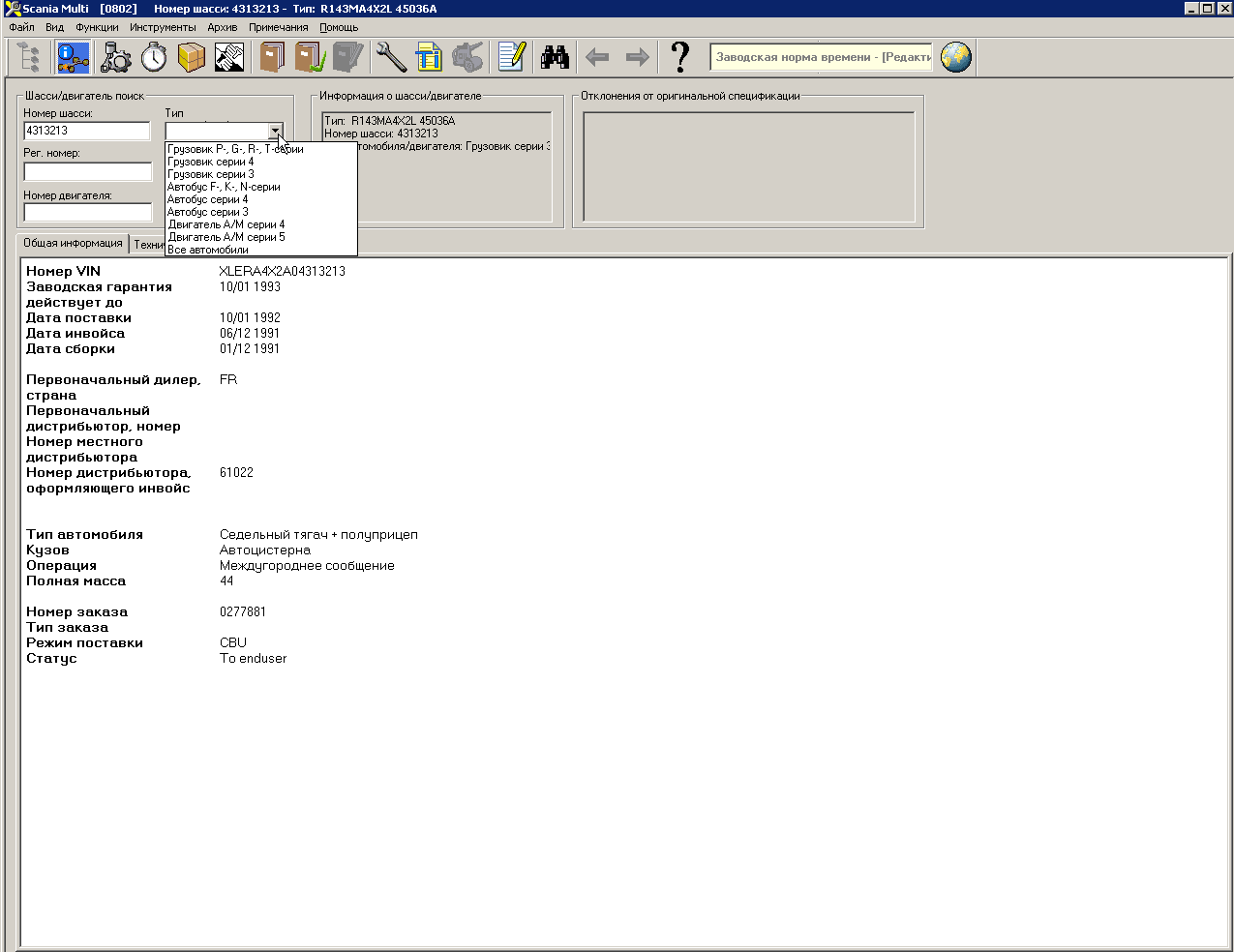Screen dimensions: 1234x952
Task: Click the right arrow forward icon
Action: pyautogui.click(x=637, y=58)
